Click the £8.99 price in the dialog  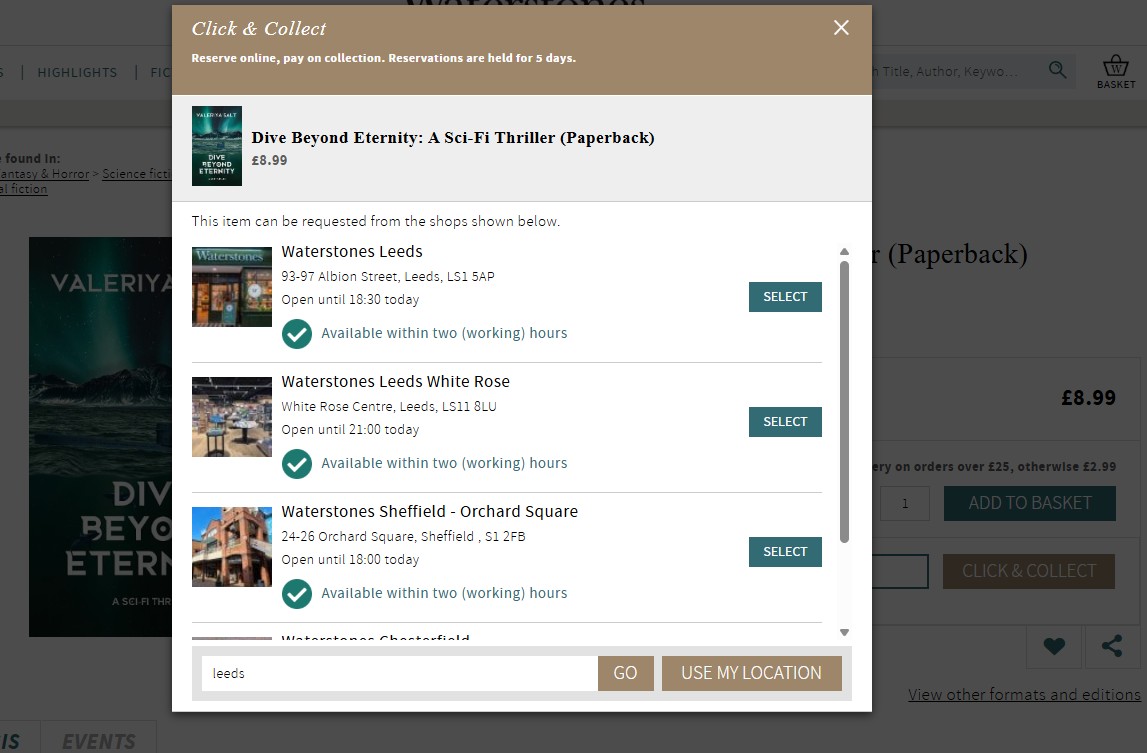pos(269,160)
